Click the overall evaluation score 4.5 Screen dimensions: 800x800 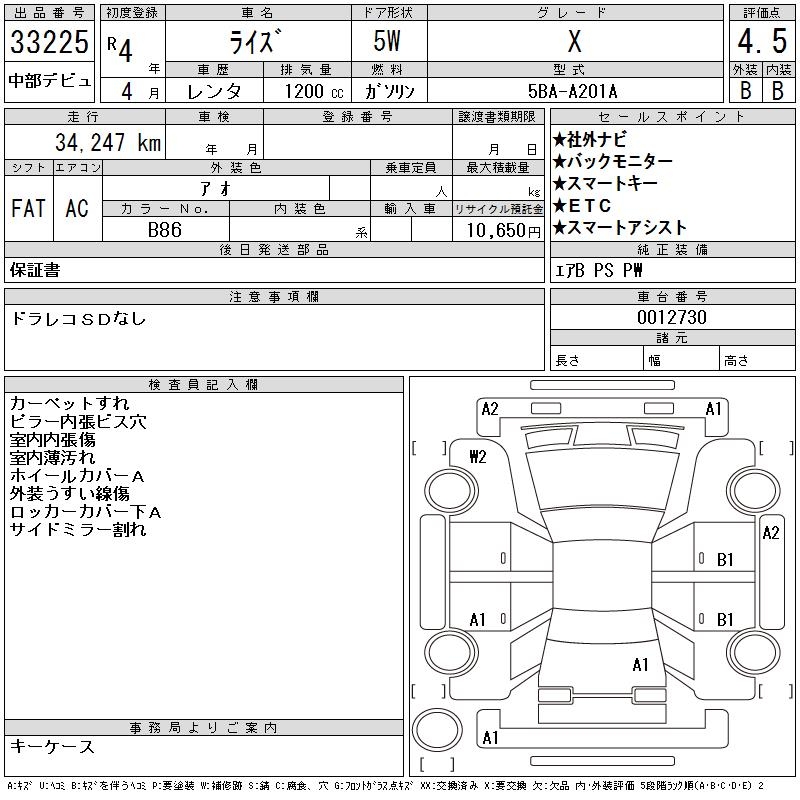point(762,41)
